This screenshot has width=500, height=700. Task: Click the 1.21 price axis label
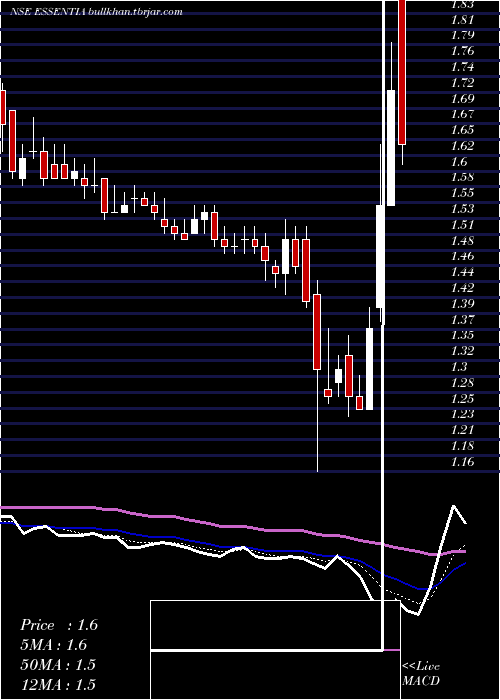462,430
